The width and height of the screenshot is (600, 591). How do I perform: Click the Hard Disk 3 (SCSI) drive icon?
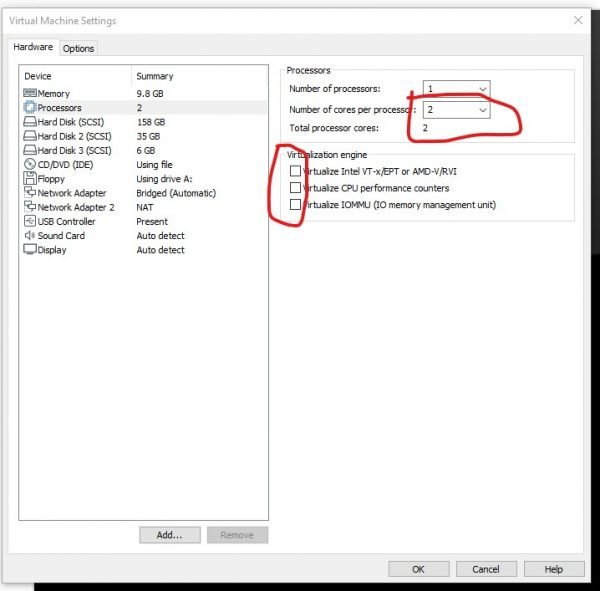tap(30, 150)
